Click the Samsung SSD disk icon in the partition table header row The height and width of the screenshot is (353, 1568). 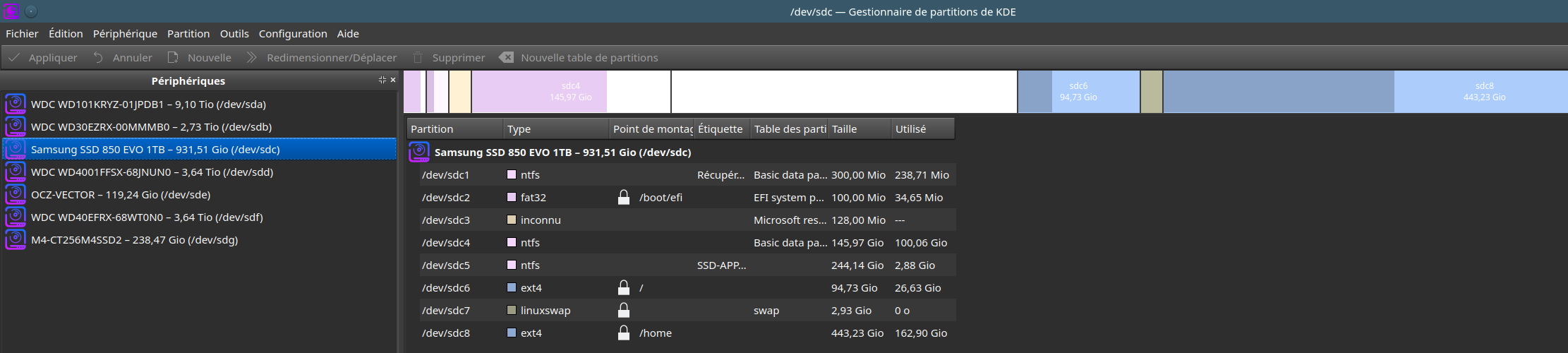coord(419,152)
